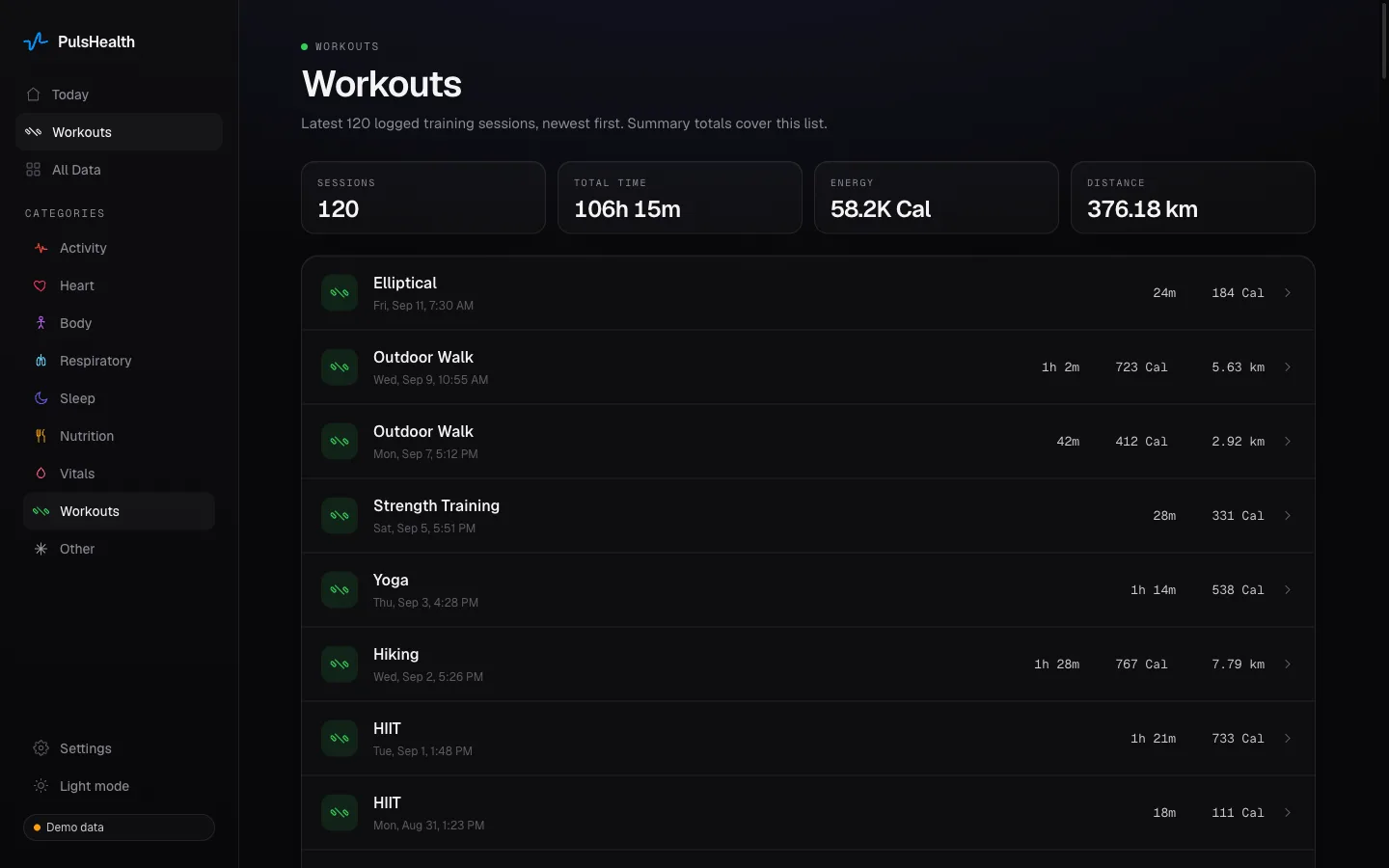Image resolution: width=1389 pixels, height=868 pixels.
Task: Open Elliptical session via its chevron
Action: (1288, 293)
